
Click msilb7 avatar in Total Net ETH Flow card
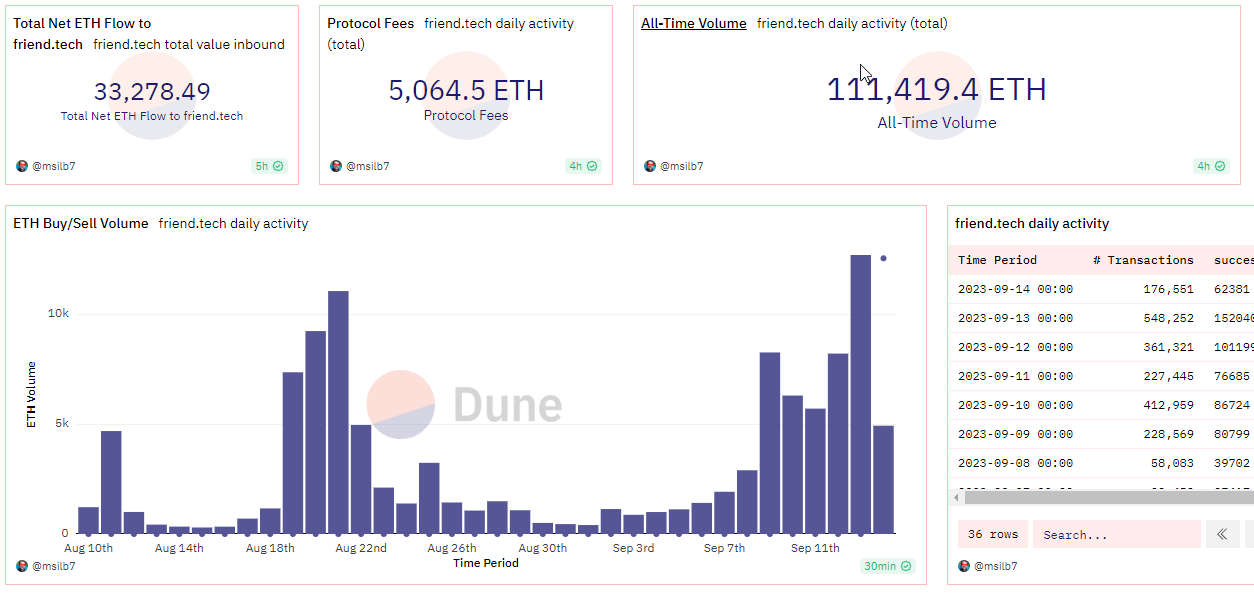(22, 166)
